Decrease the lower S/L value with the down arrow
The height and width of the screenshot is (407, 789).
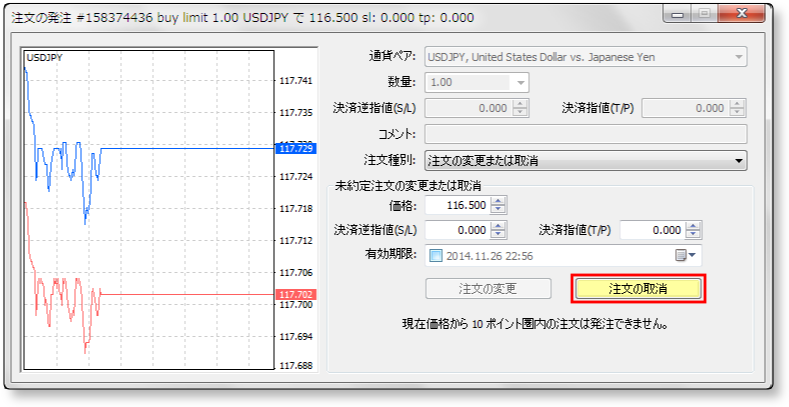click(x=498, y=234)
